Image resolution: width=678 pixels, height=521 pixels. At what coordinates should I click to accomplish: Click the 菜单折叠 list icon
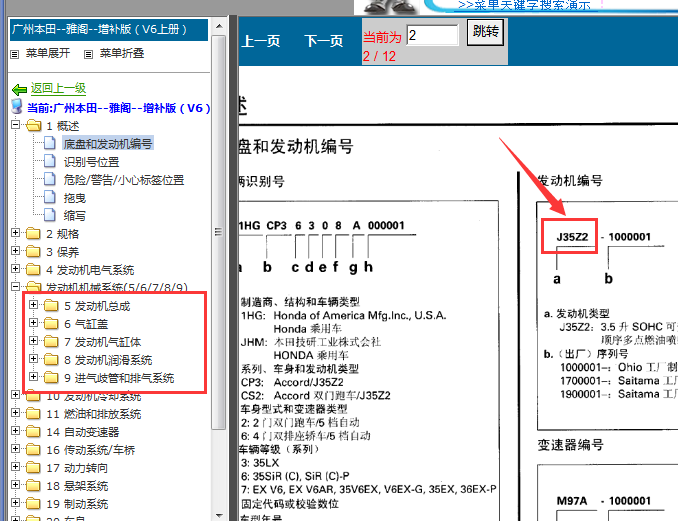[88, 54]
